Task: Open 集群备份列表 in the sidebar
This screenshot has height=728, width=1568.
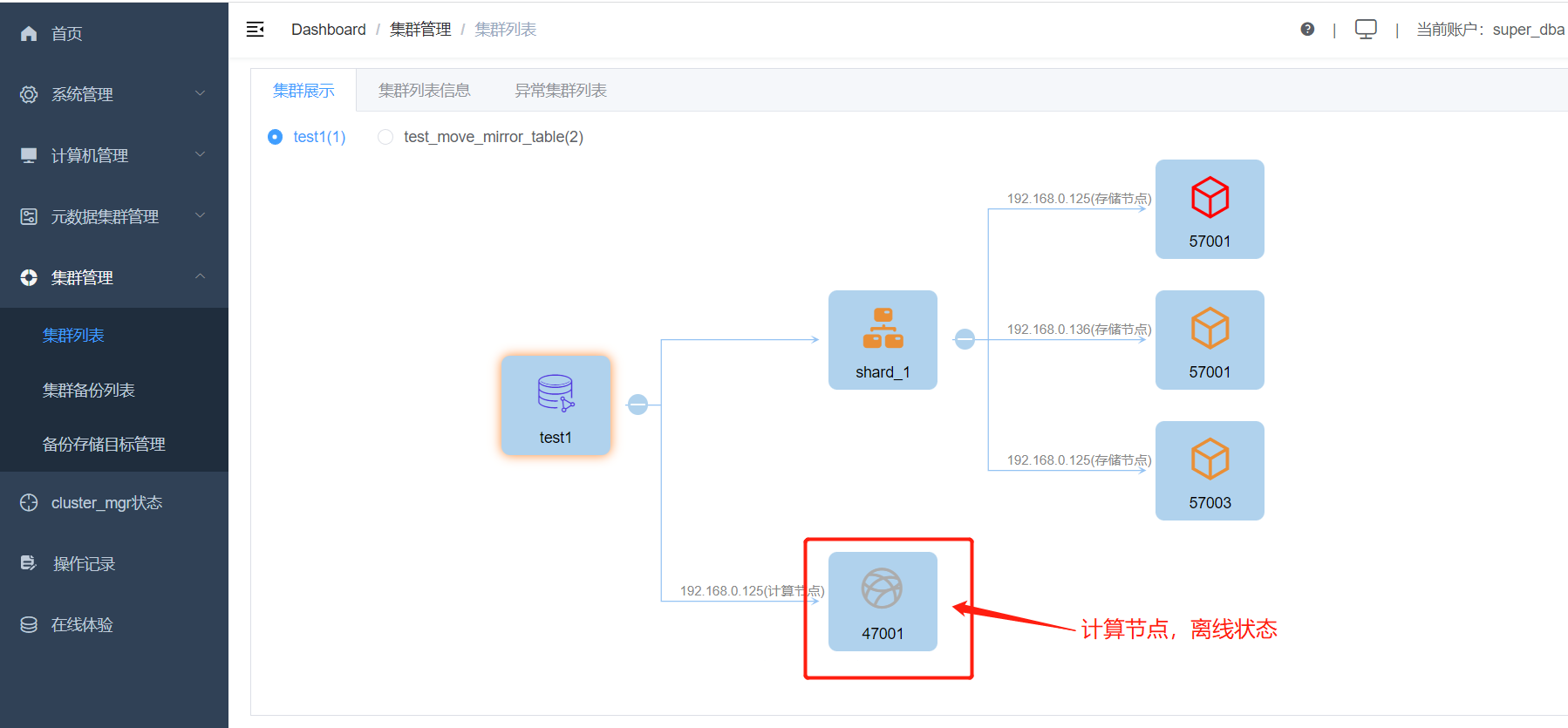Action: click(x=89, y=390)
